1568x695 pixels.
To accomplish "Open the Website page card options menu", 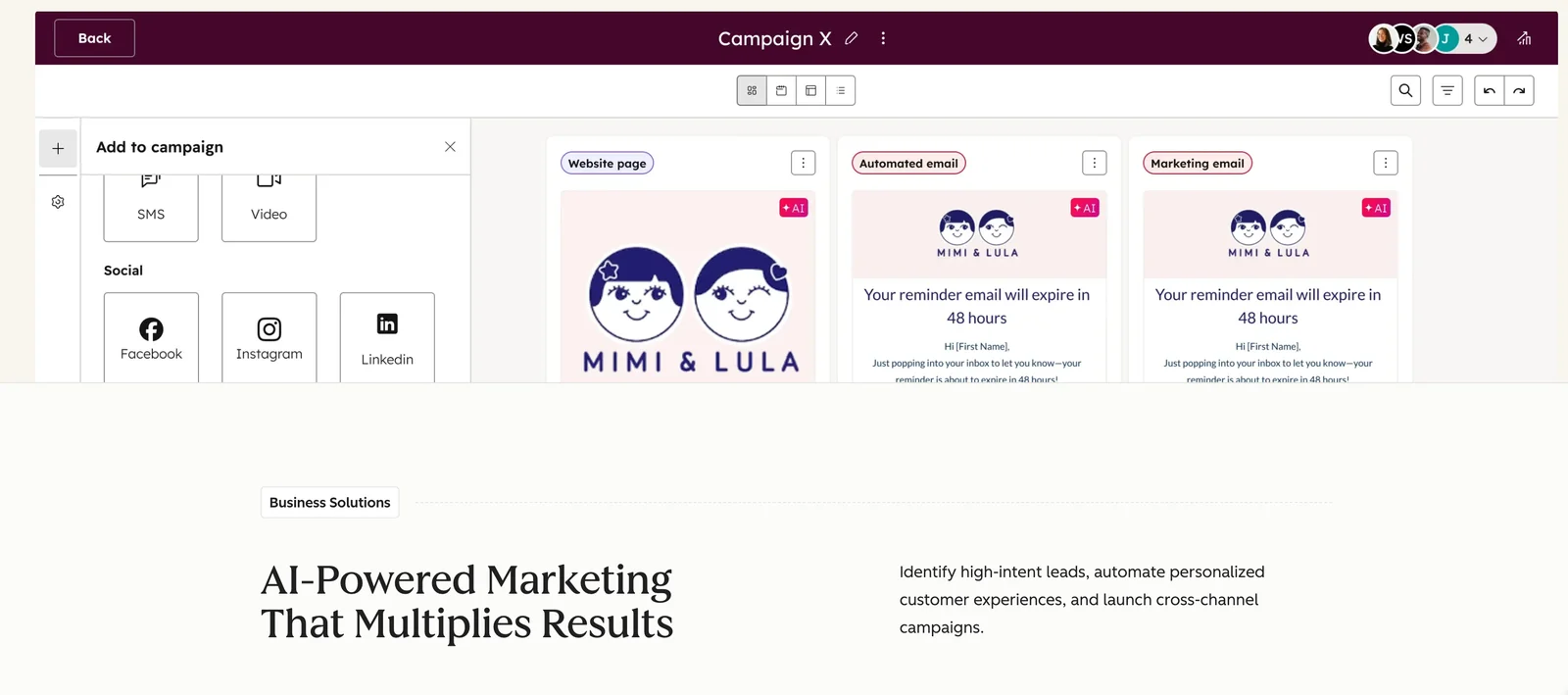I will (803, 163).
